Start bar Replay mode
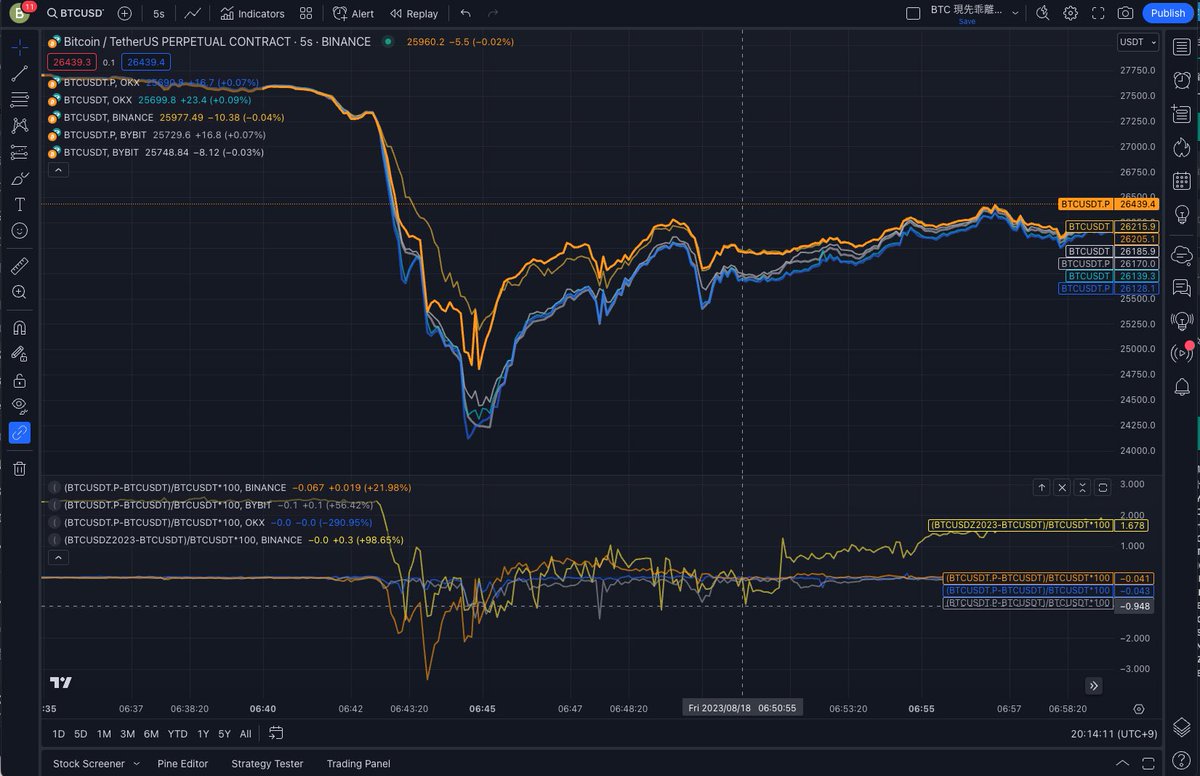This screenshot has height=776, width=1200. click(x=413, y=13)
